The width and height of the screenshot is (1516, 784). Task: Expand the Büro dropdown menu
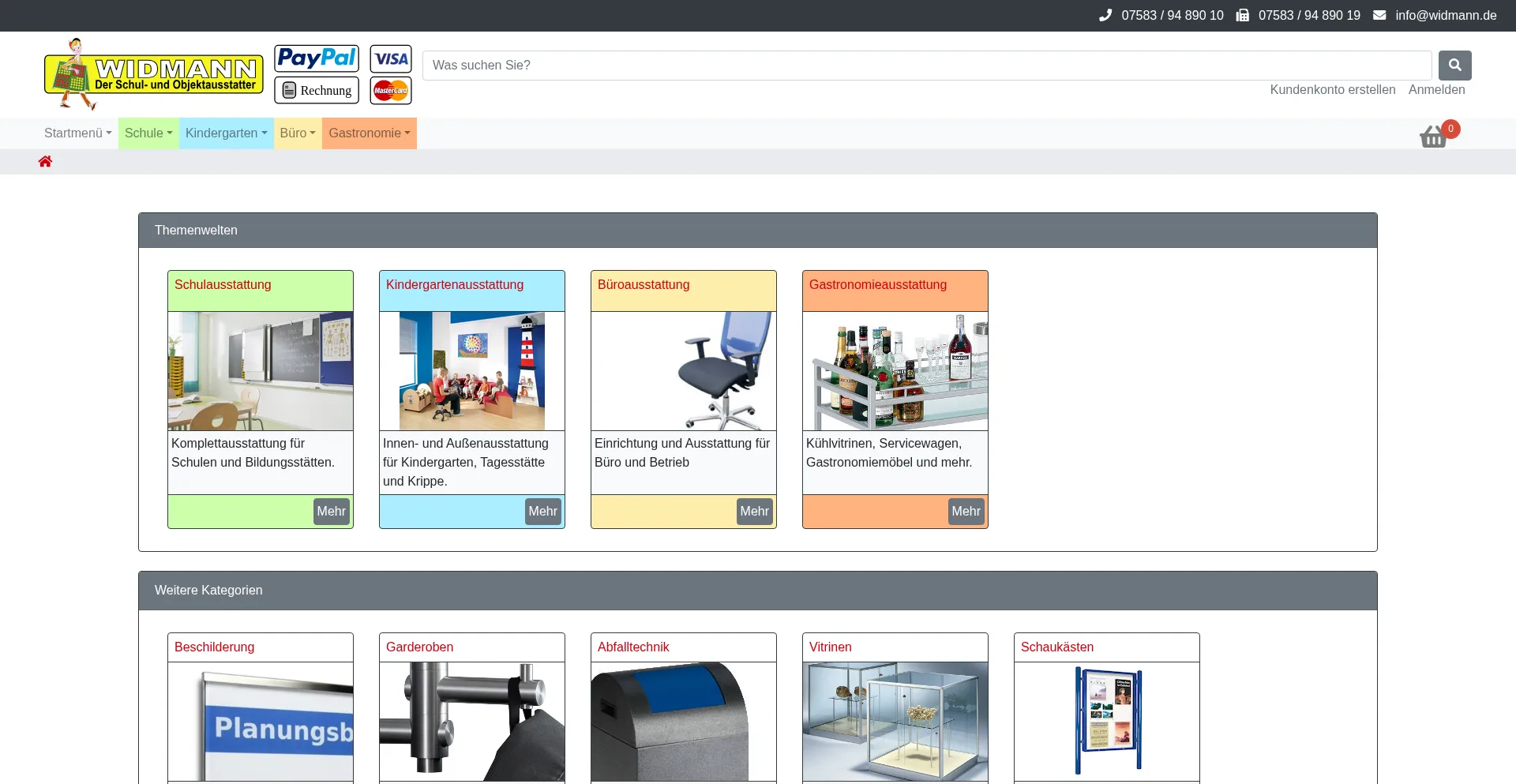click(x=298, y=133)
